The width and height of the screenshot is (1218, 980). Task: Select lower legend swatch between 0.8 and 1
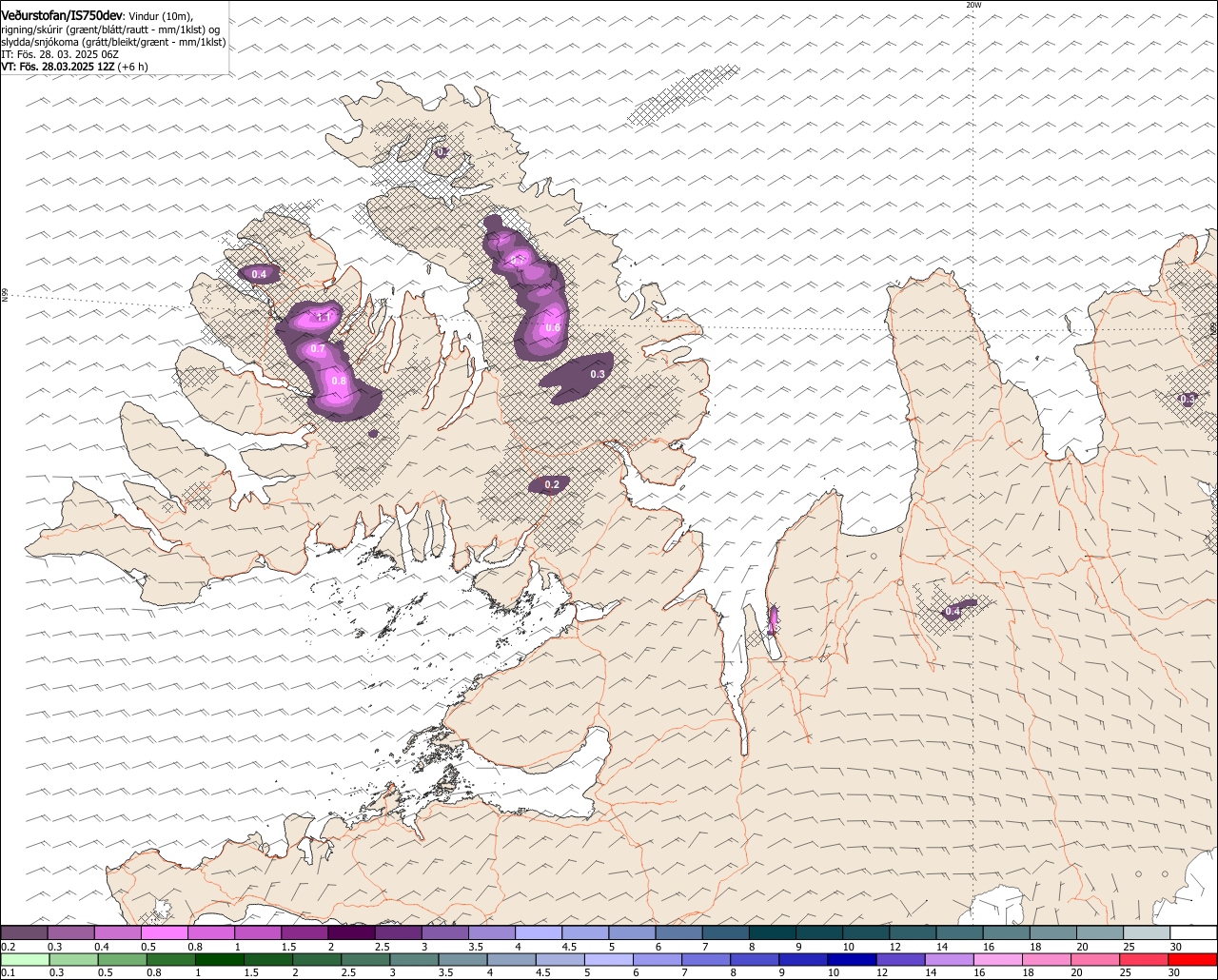tap(171, 960)
